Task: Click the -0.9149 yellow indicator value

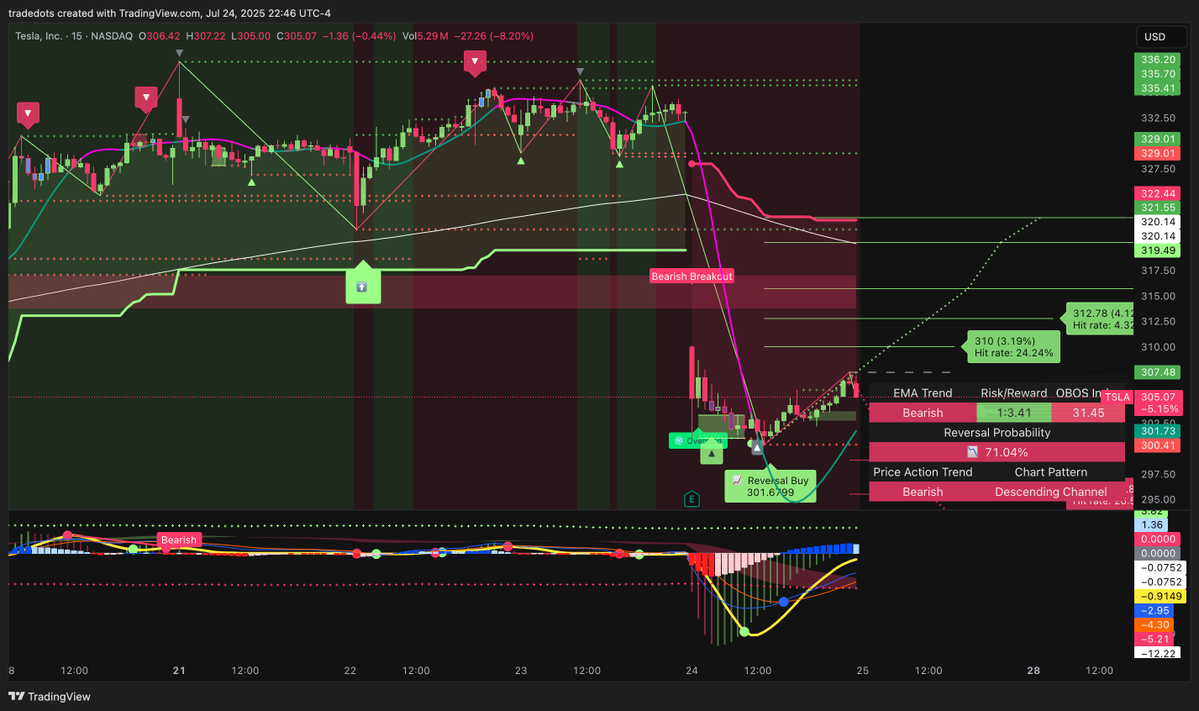Action: pyautogui.click(x=1161, y=596)
